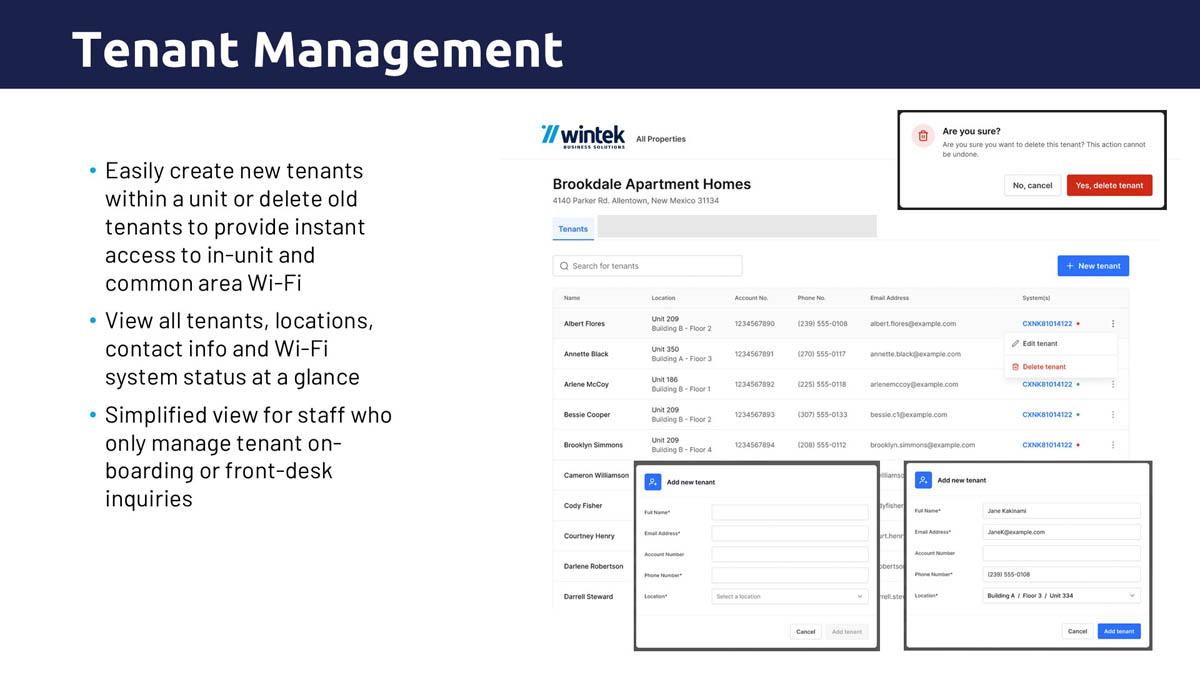Focus the 'Search for tenants' field
1200x675 pixels.
coord(647,266)
